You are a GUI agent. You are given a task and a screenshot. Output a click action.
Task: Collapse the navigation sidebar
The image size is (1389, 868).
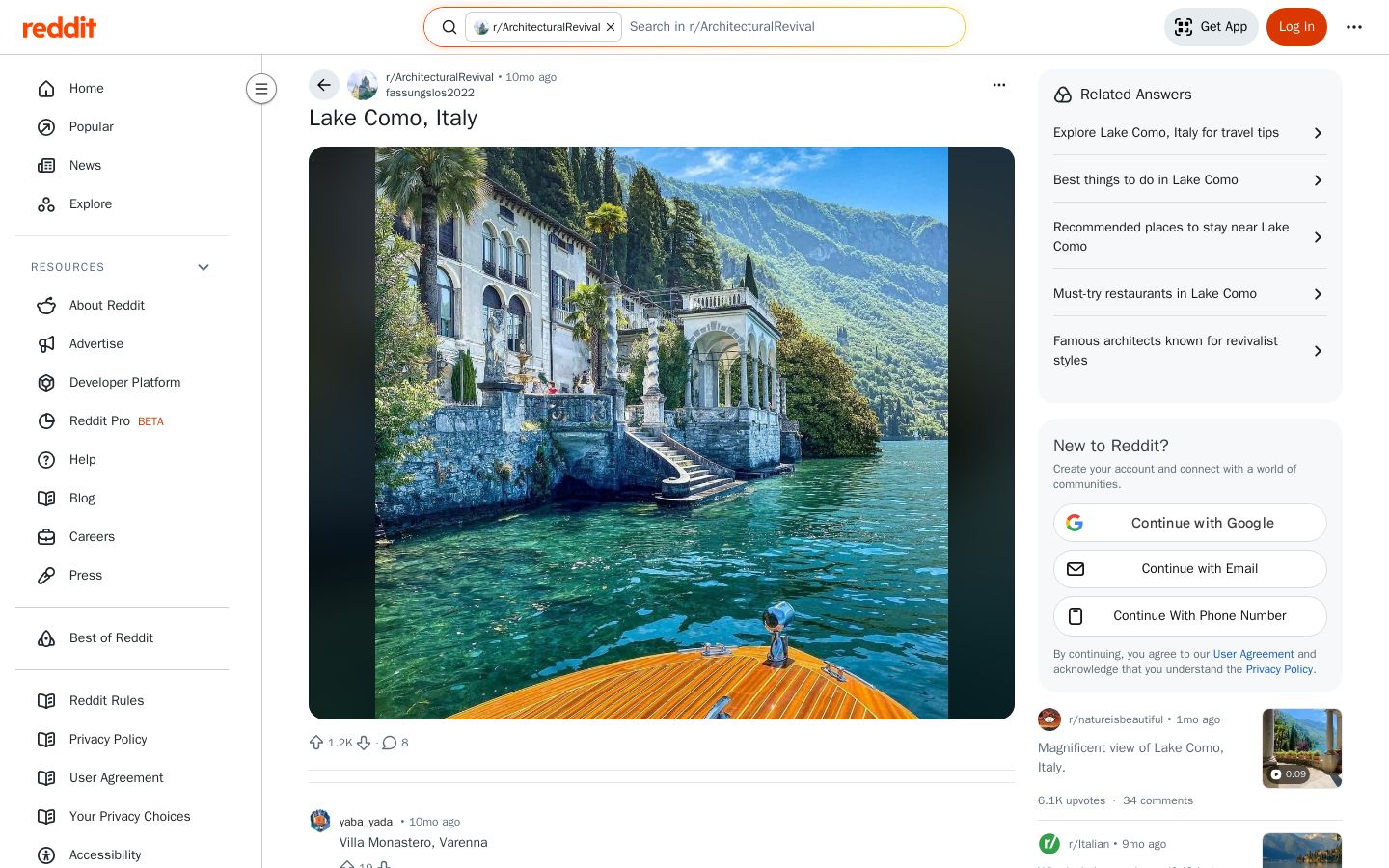click(x=261, y=89)
